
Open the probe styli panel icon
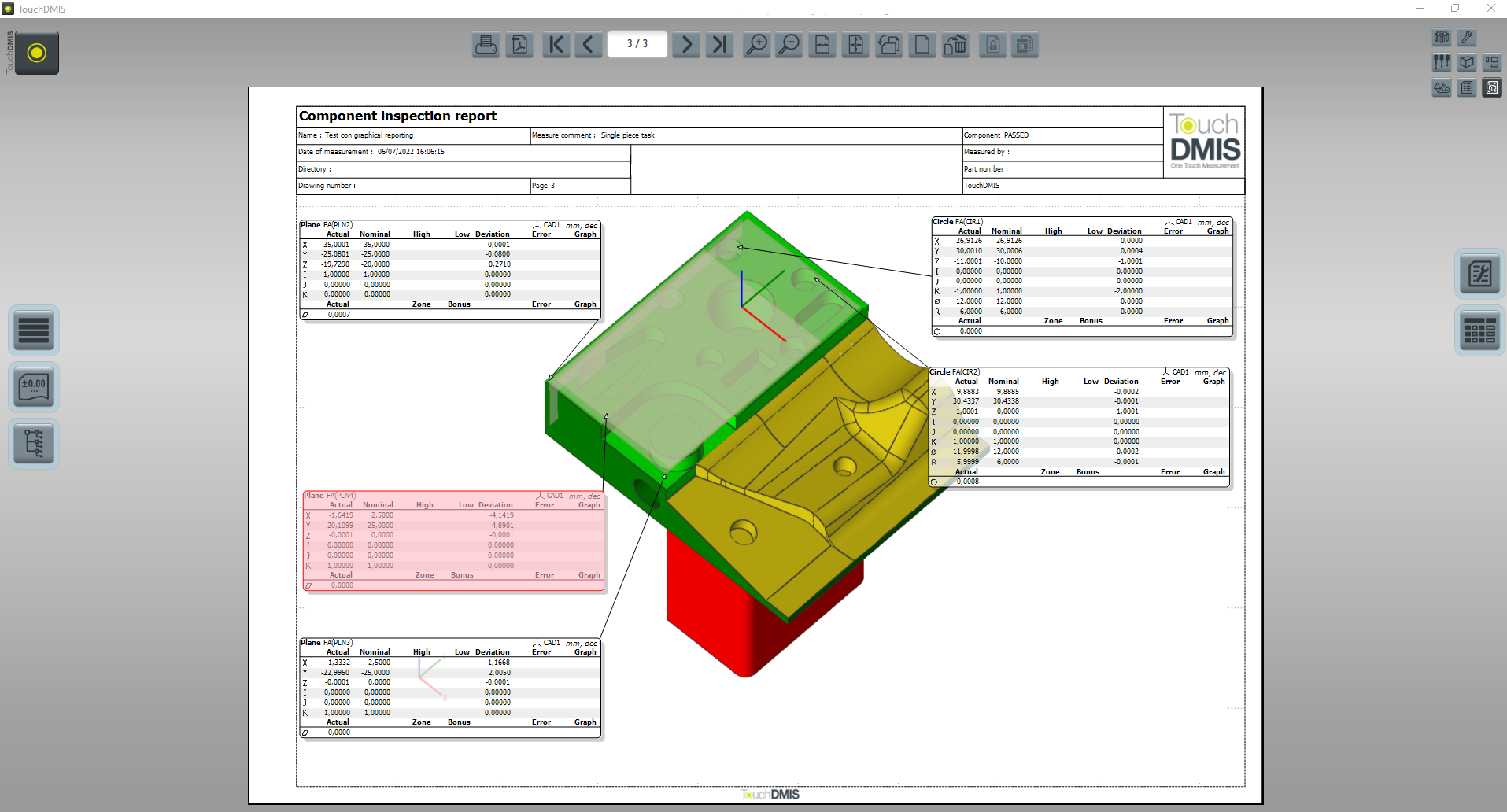coord(1442,62)
